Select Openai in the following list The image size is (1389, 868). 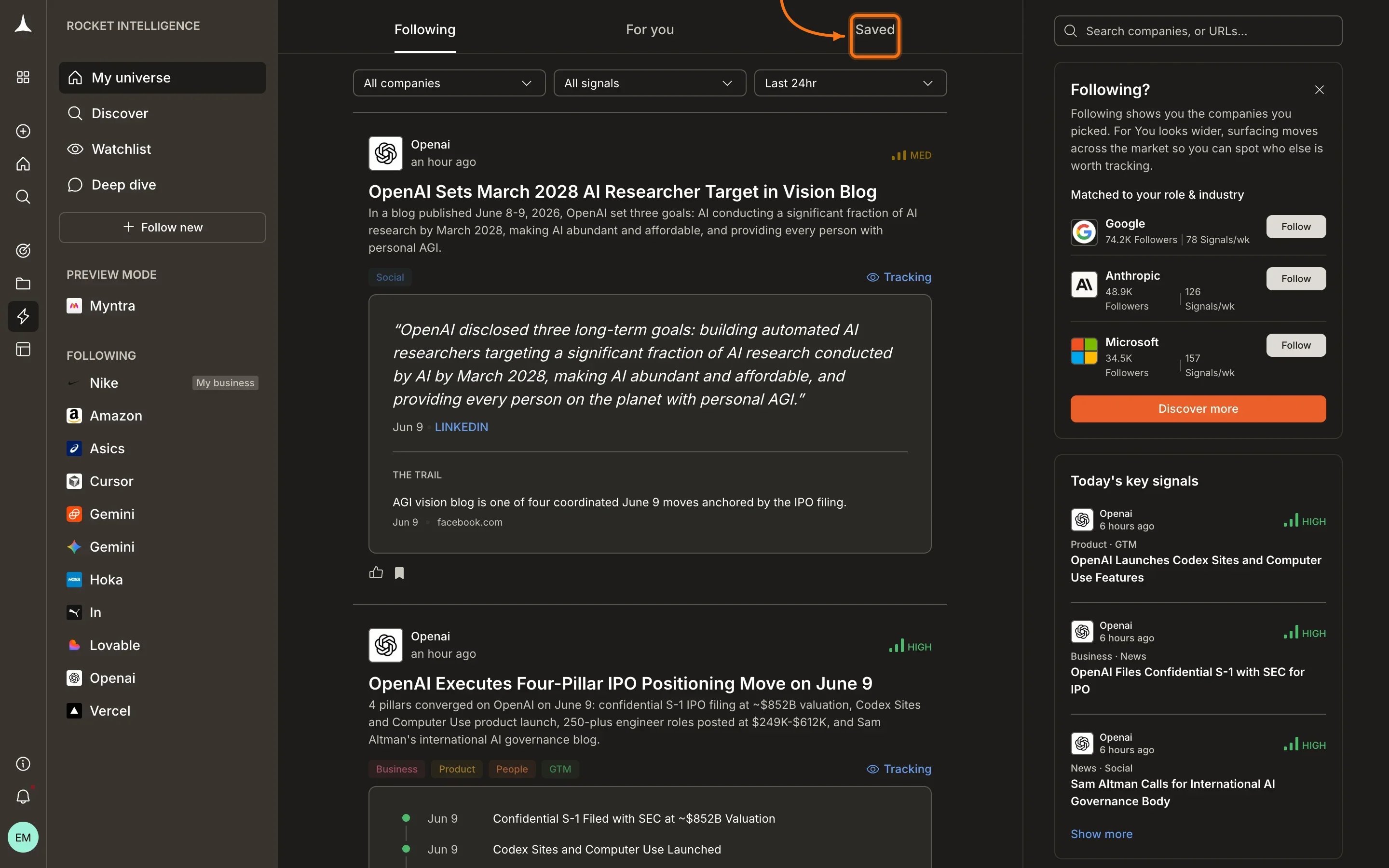coord(163,678)
